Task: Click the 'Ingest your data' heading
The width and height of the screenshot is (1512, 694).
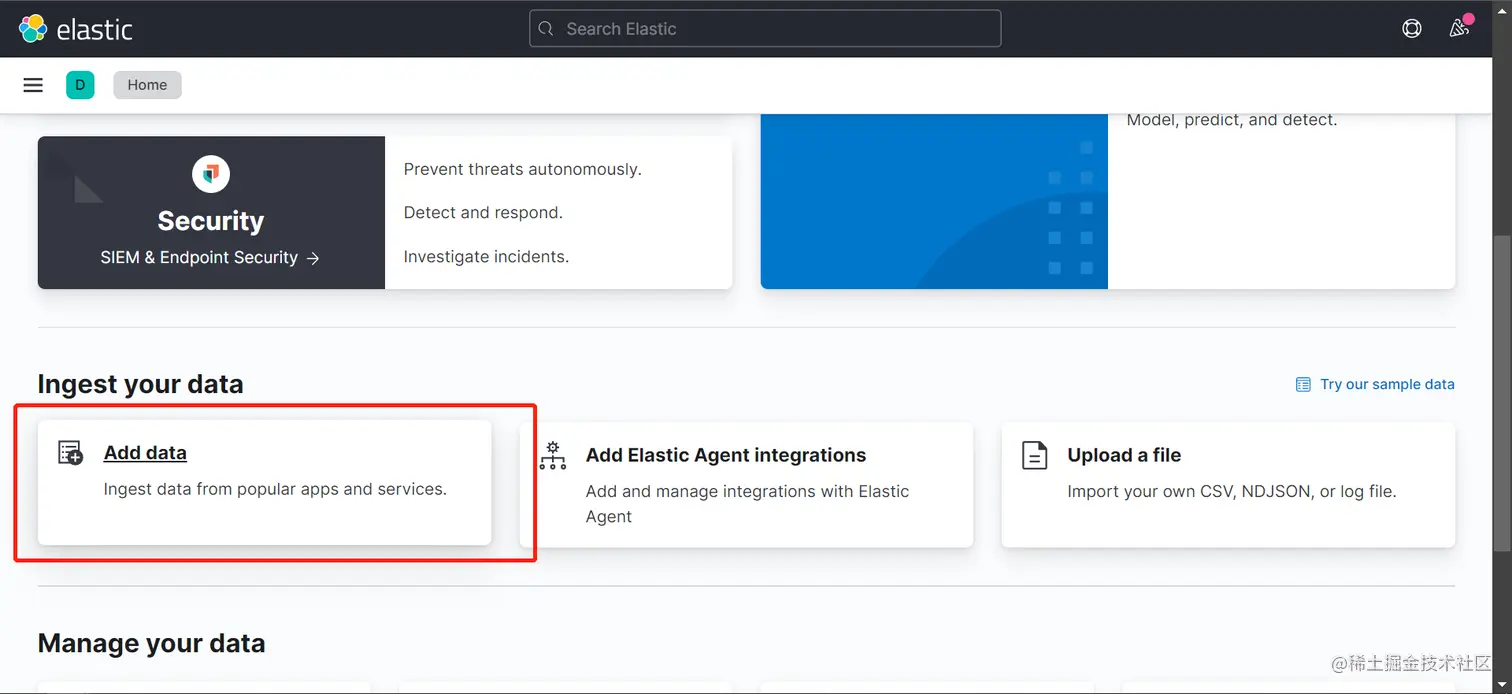Action: tap(141, 384)
